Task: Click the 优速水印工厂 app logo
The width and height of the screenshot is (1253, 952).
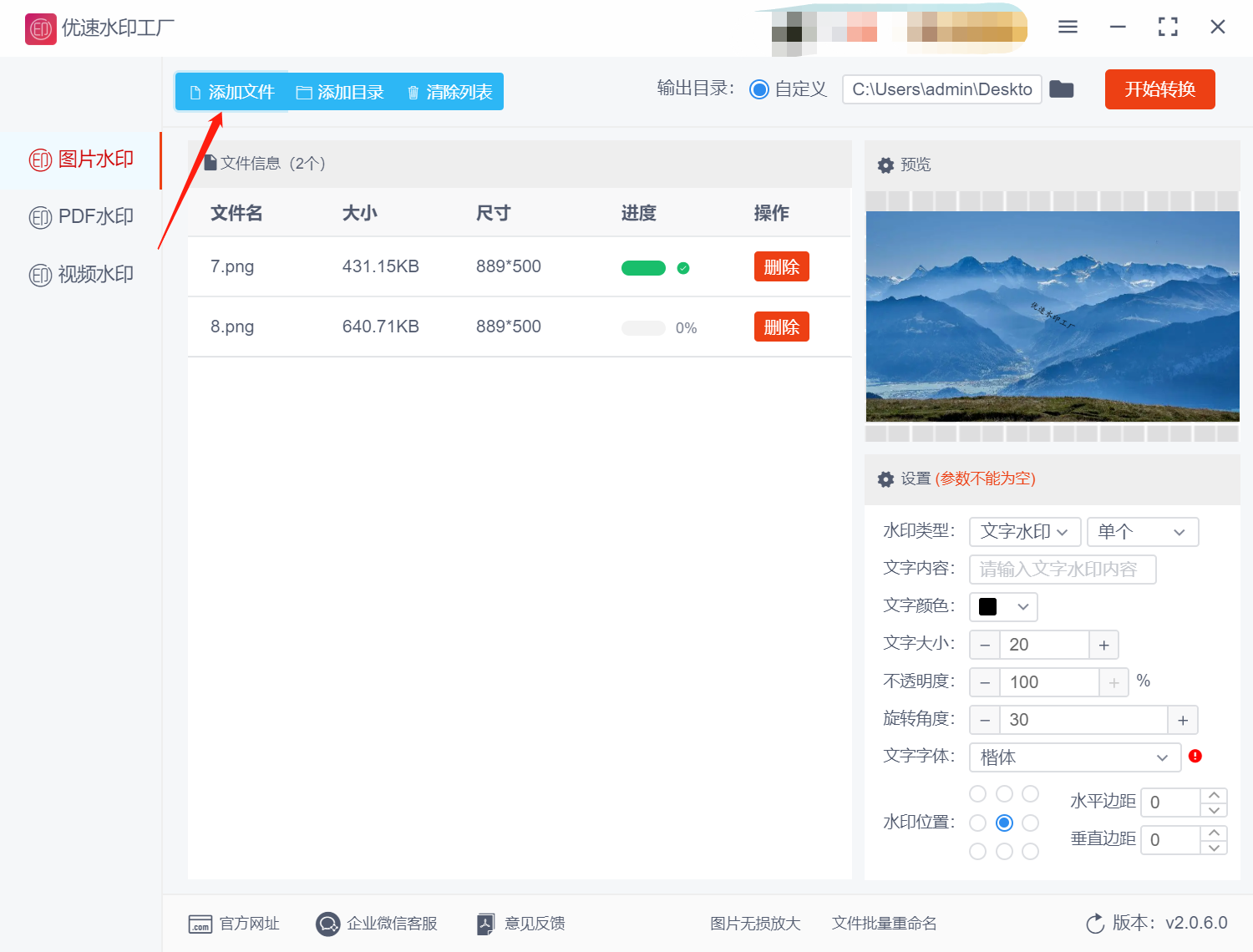Action: pos(40,28)
